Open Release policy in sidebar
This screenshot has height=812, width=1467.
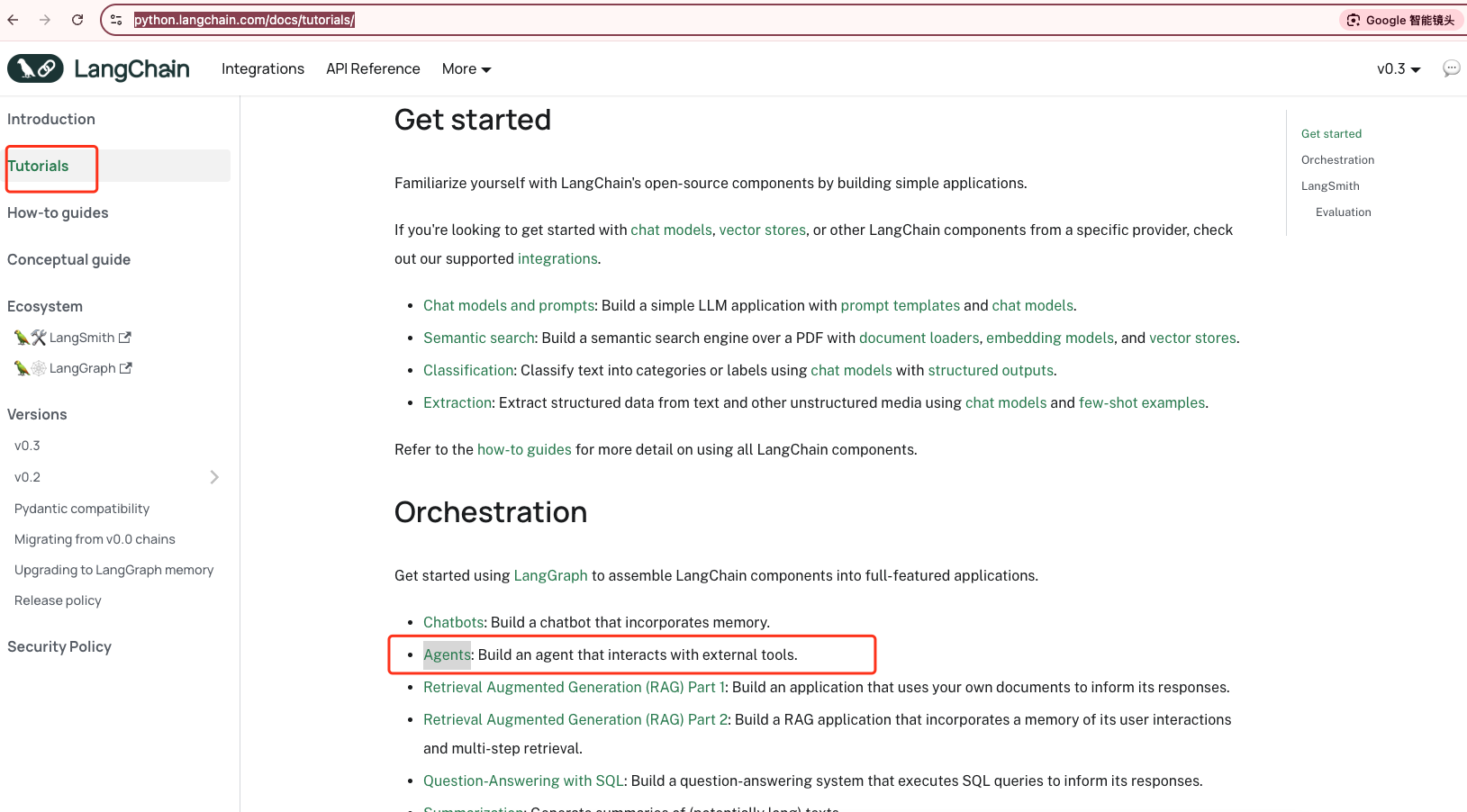coord(58,600)
